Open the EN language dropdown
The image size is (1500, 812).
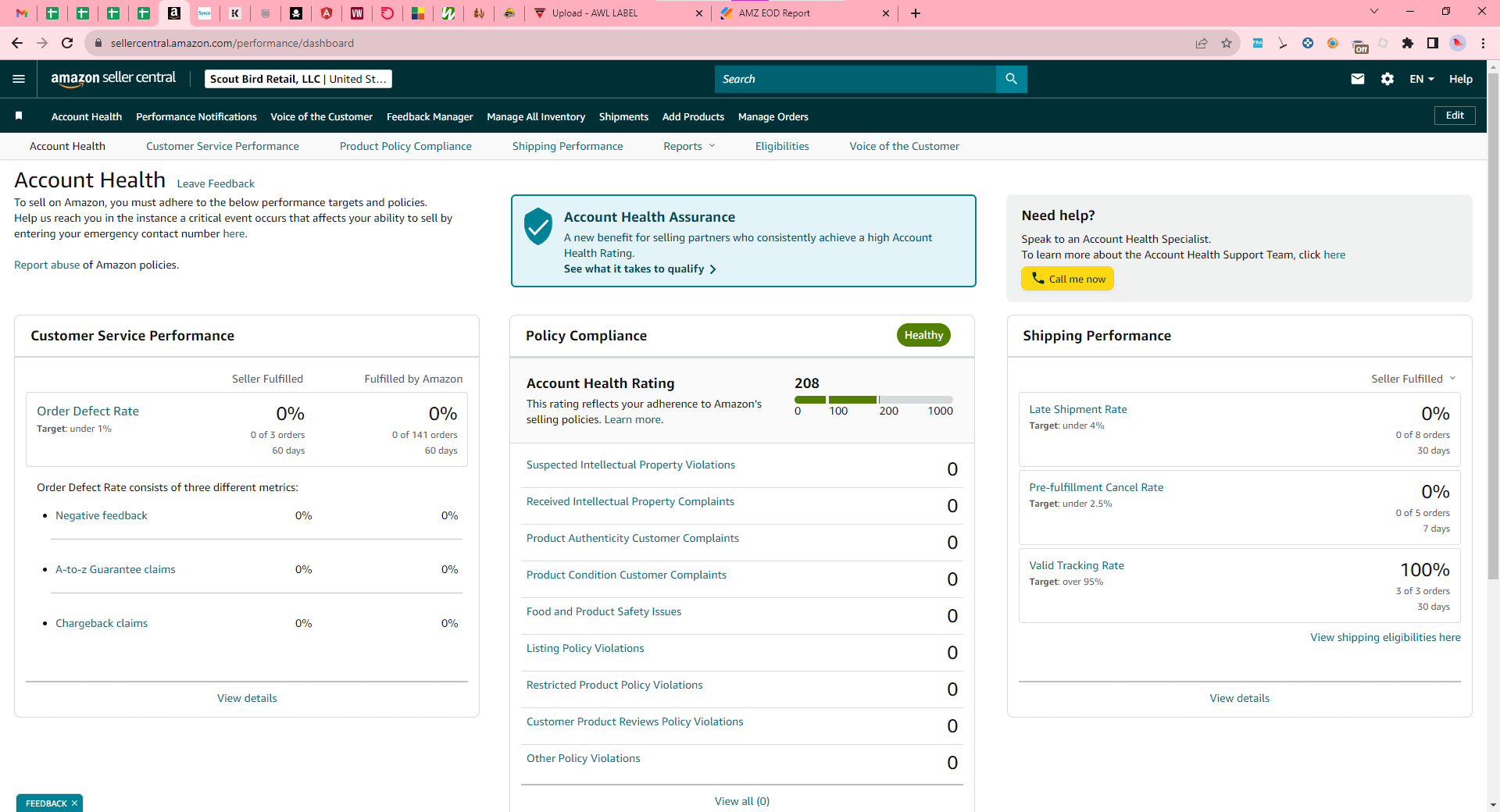[x=1422, y=79]
